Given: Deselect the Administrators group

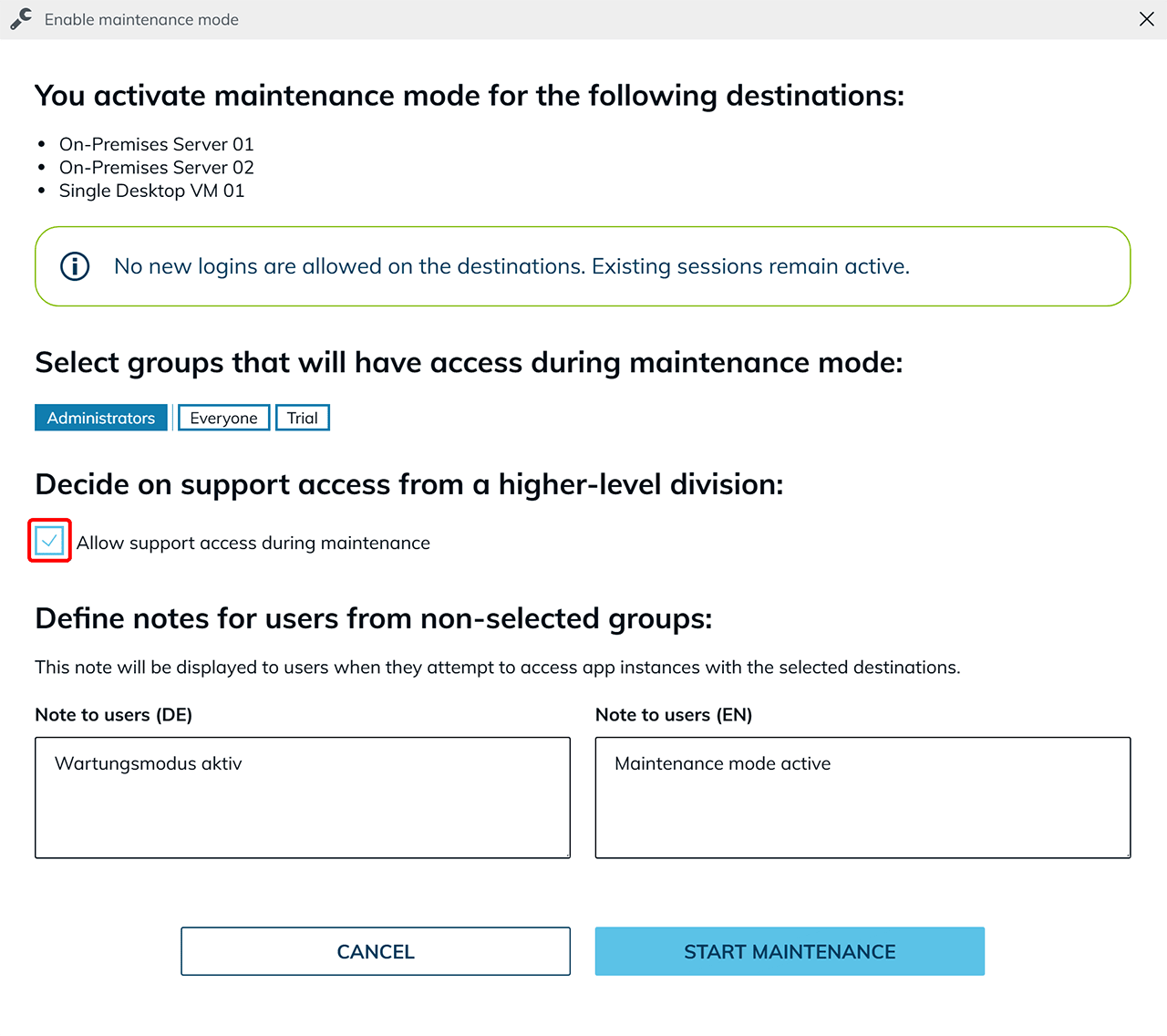Looking at the screenshot, I should [x=101, y=418].
